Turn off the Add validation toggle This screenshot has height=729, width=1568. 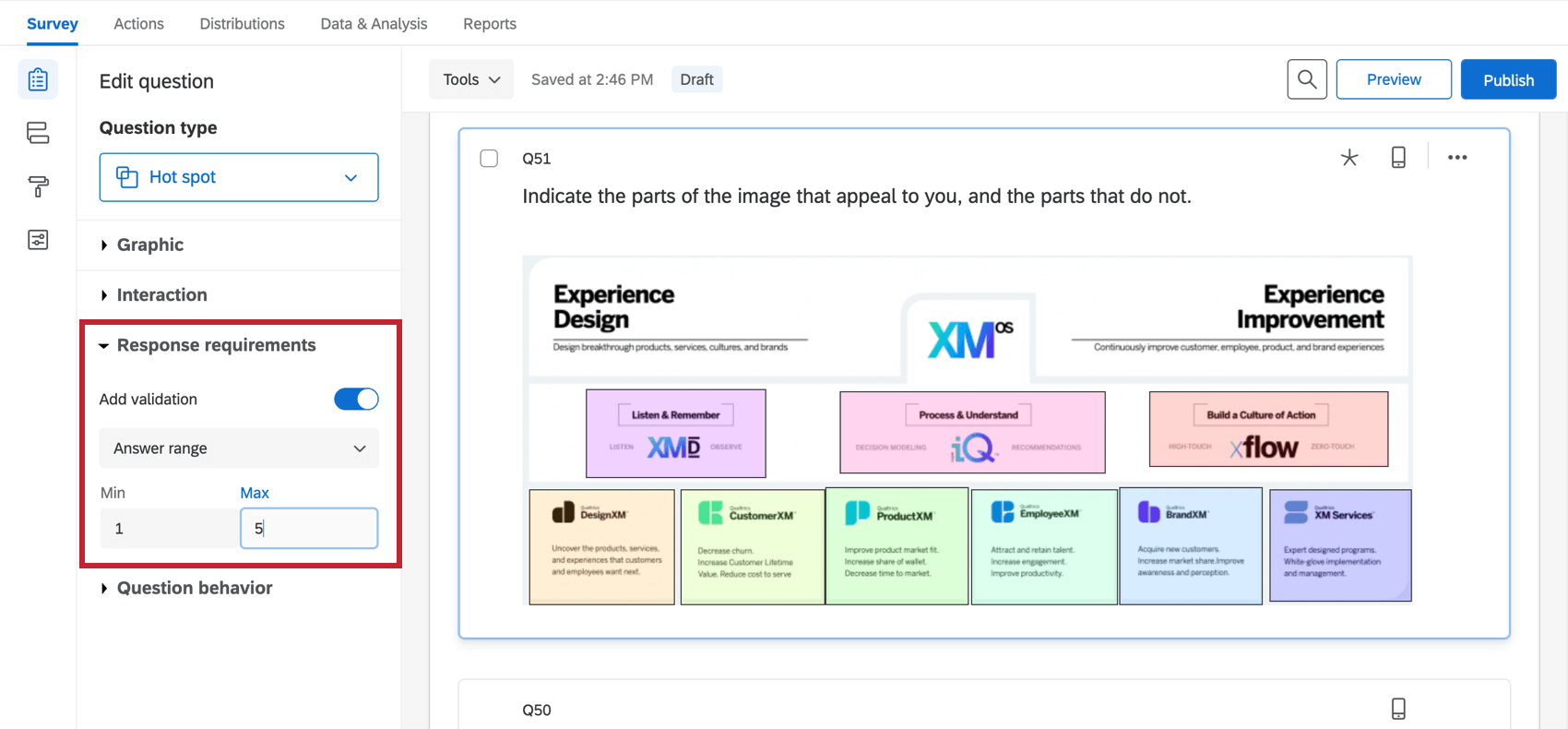point(356,400)
